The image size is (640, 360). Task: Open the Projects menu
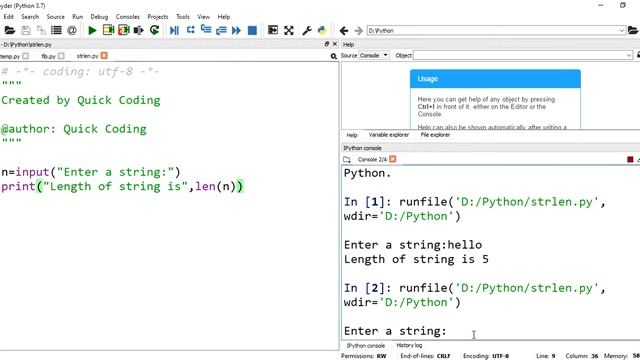(158, 17)
